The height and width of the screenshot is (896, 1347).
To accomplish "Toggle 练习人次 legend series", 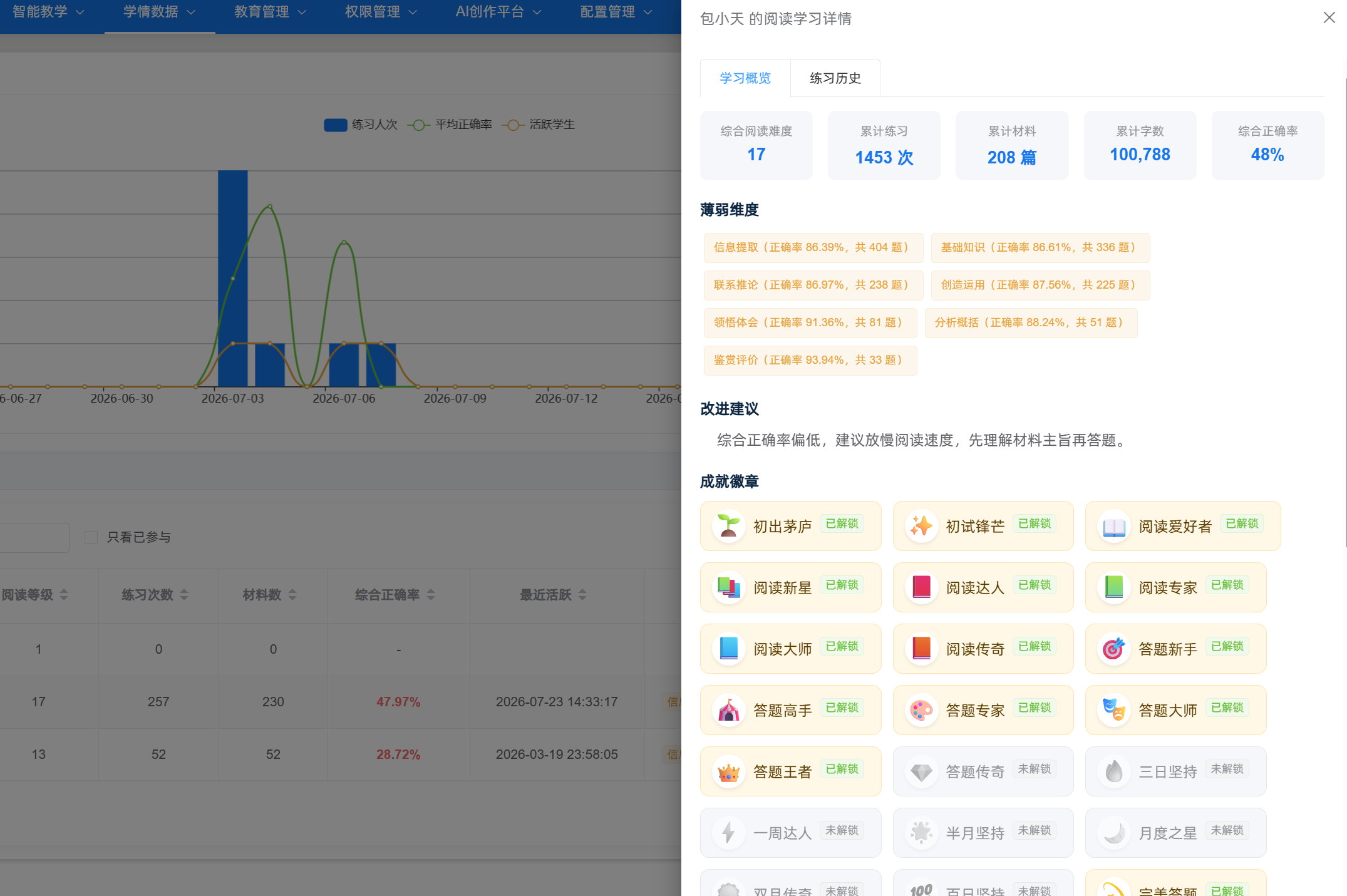I will [361, 125].
